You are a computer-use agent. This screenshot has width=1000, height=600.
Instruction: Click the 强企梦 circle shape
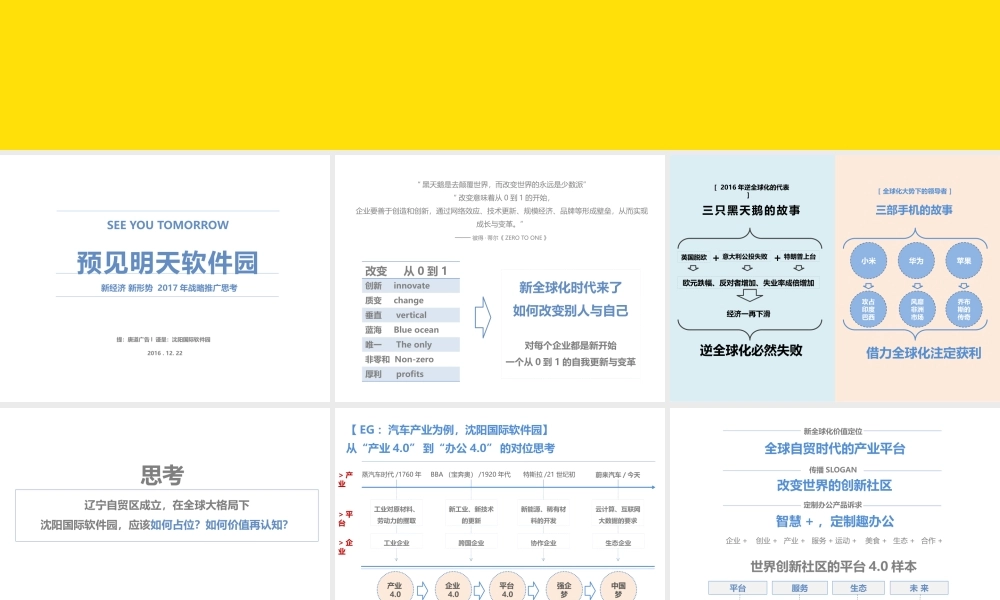tap(564, 588)
